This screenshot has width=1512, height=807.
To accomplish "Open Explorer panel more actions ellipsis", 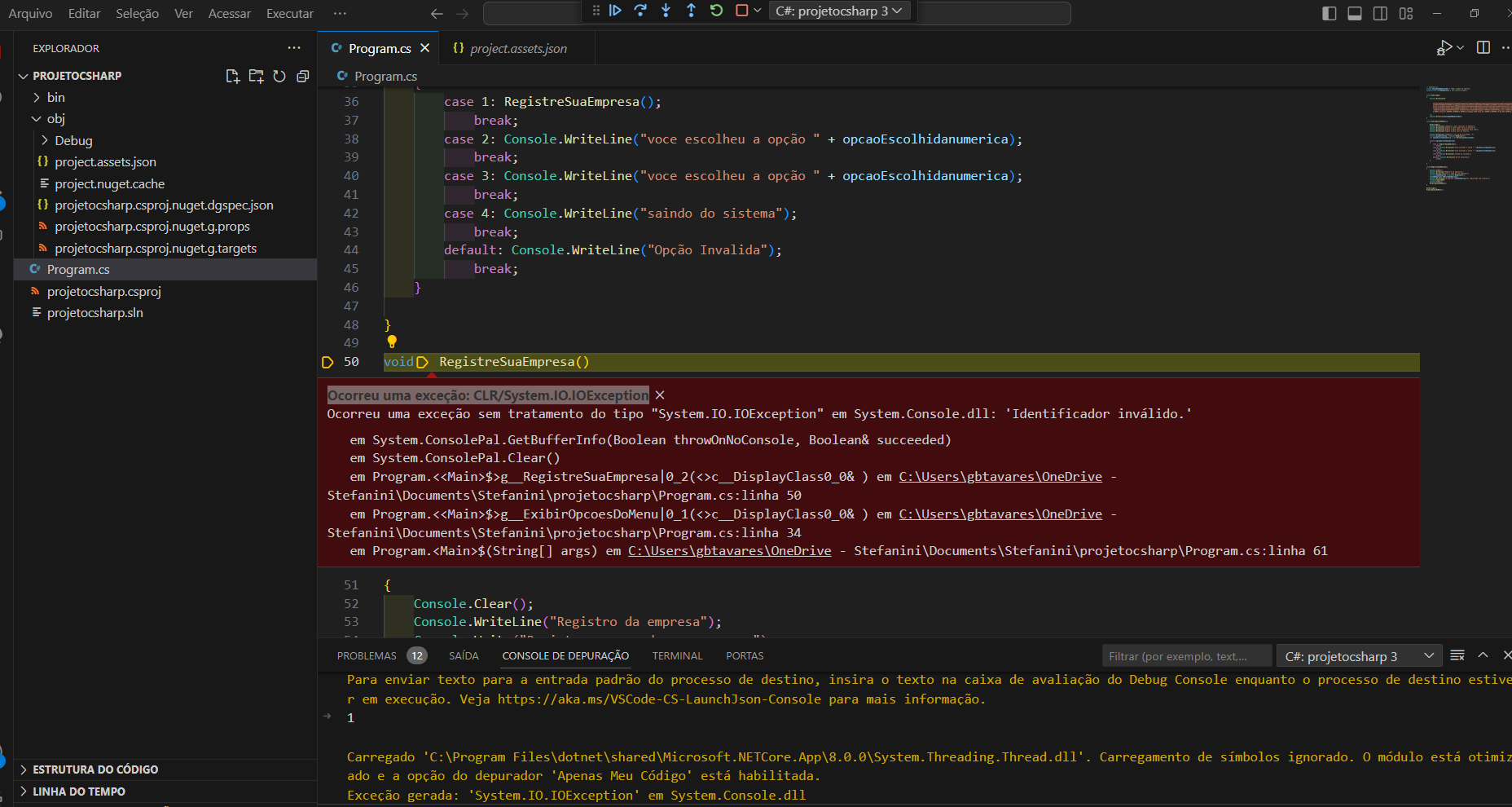I will coord(294,48).
